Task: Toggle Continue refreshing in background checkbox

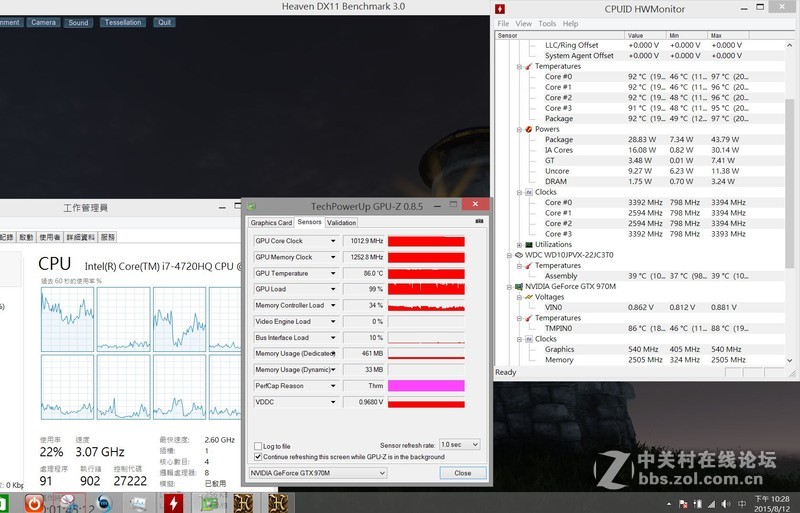Action: point(258,457)
